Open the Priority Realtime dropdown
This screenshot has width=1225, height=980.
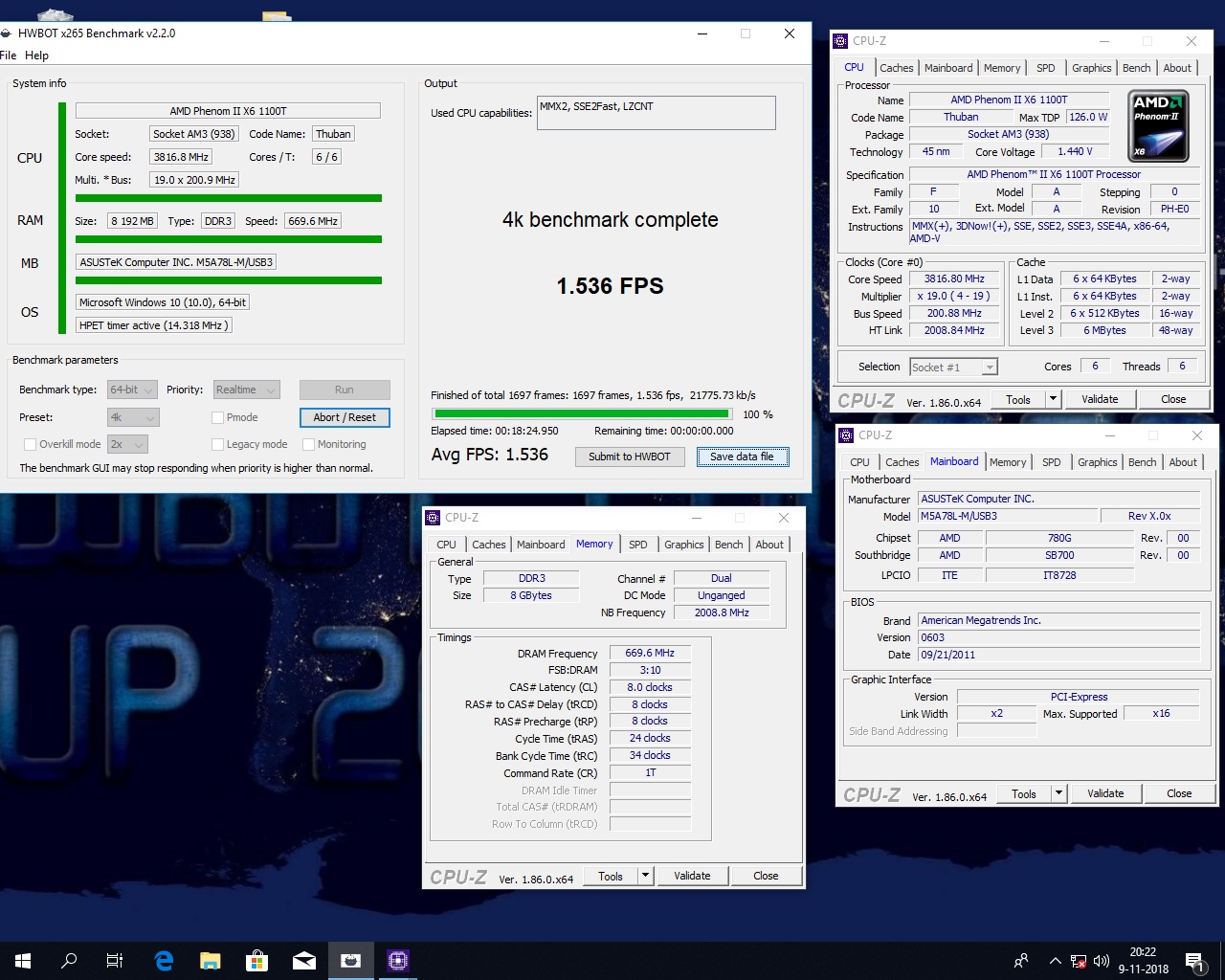pos(246,390)
